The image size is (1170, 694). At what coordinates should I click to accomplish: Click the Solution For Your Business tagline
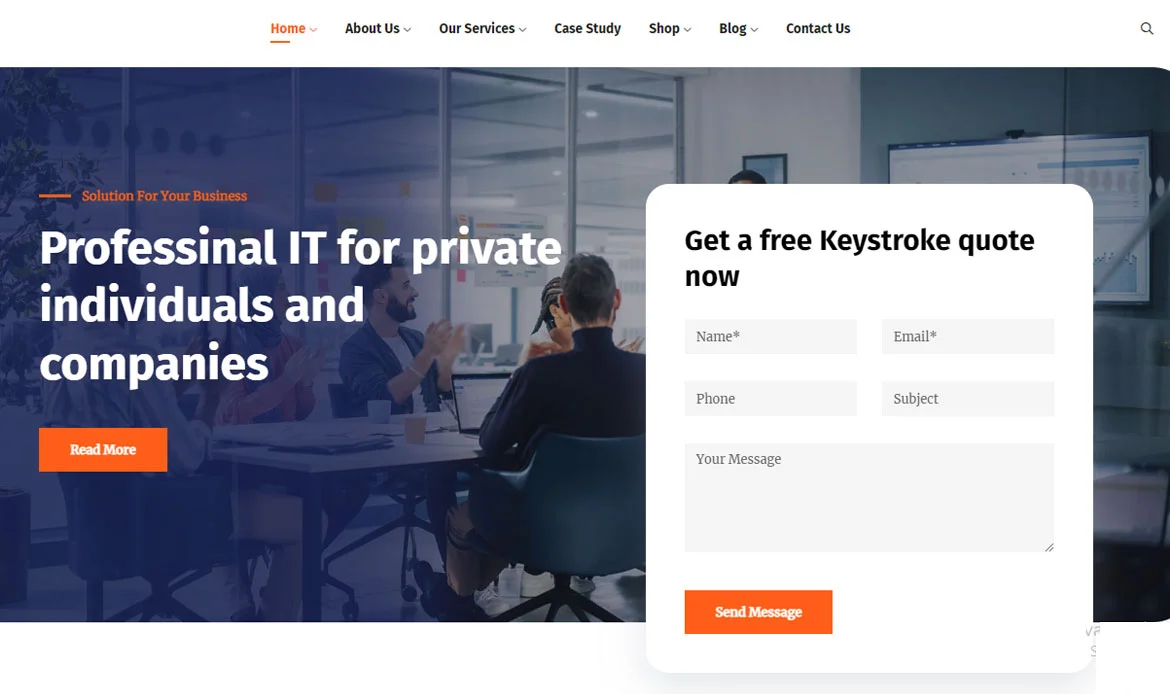[x=164, y=196]
